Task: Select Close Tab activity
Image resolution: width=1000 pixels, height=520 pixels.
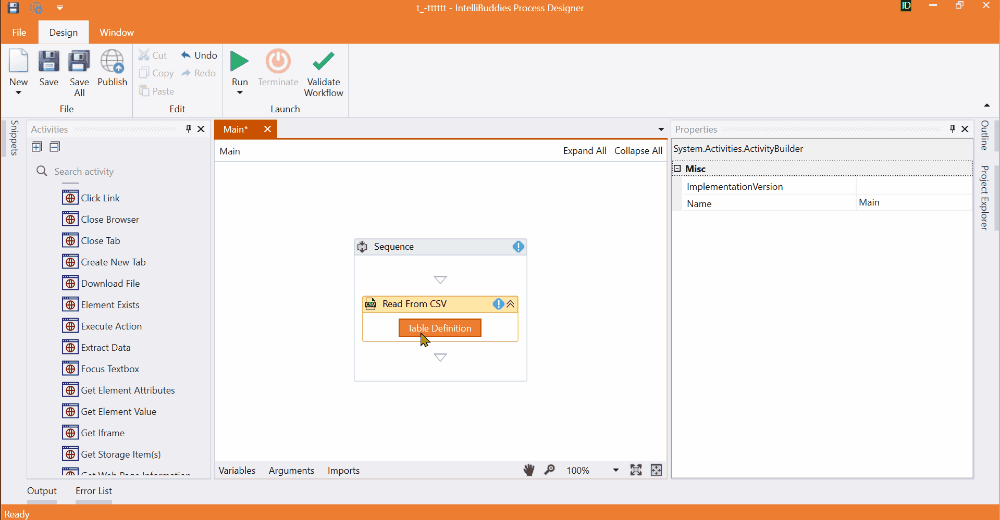Action: 91,241
